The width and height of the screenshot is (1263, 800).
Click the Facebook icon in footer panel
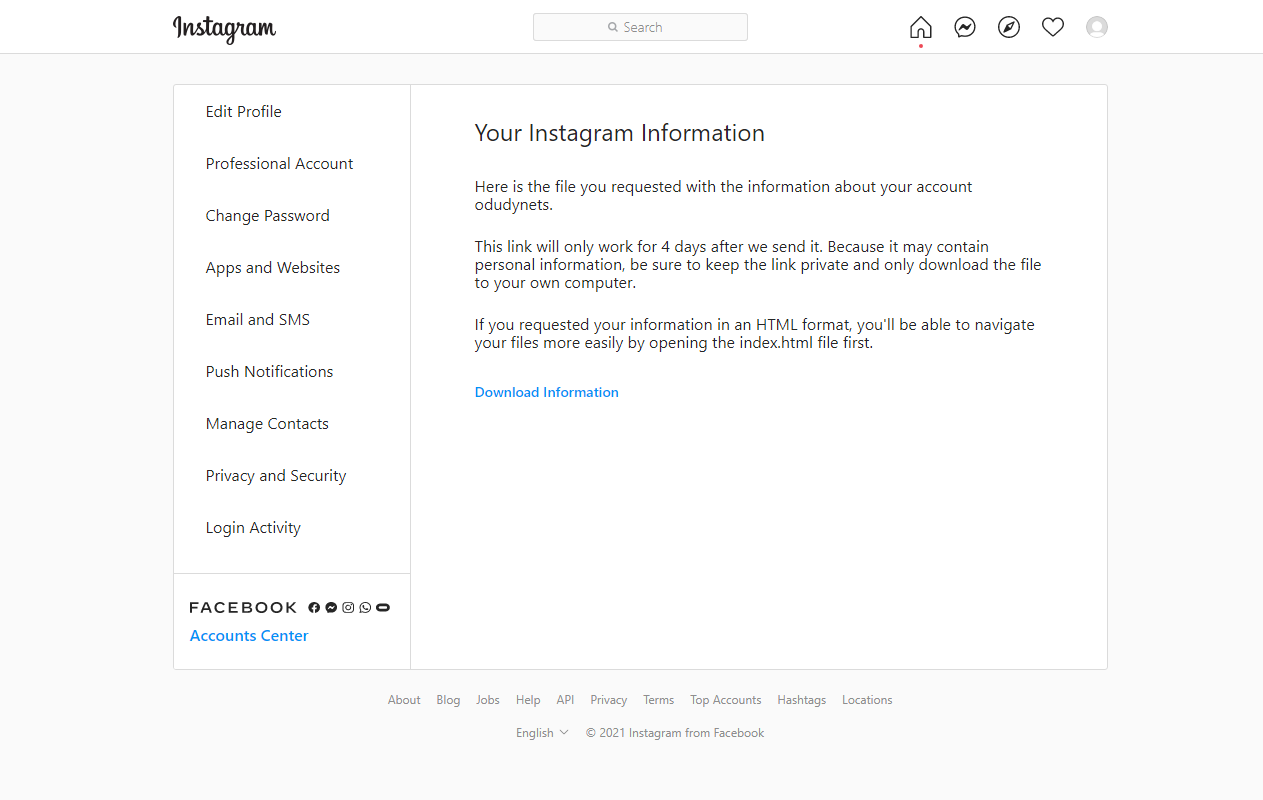[314, 608]
